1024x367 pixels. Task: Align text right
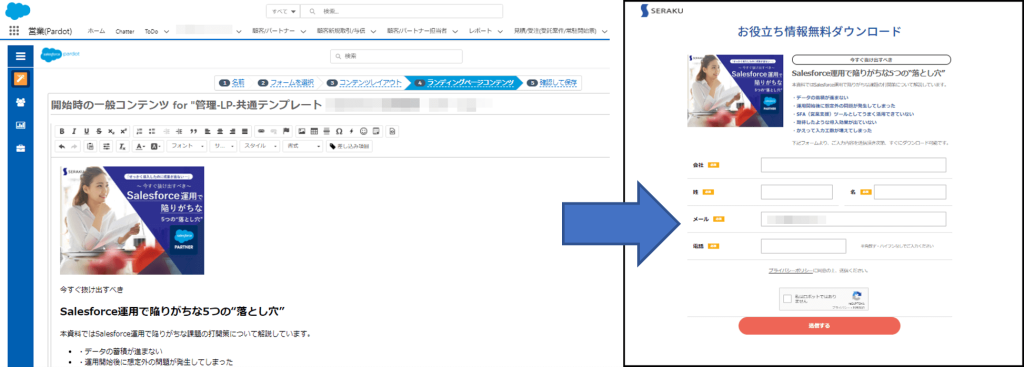pyautogui.click(x=232, y=131)
